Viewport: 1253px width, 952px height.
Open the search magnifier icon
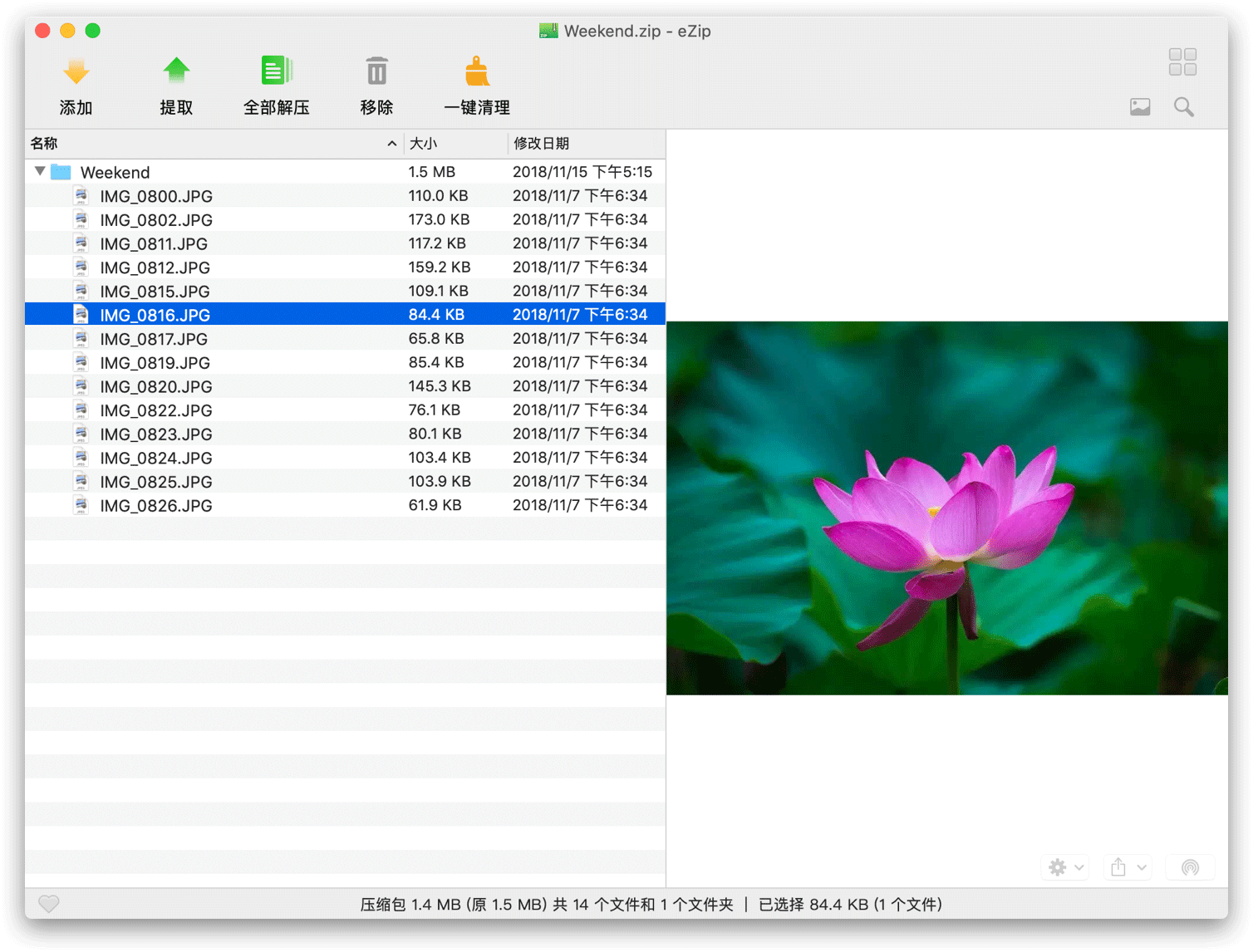pyautogui.click(x=1183, y=107)
